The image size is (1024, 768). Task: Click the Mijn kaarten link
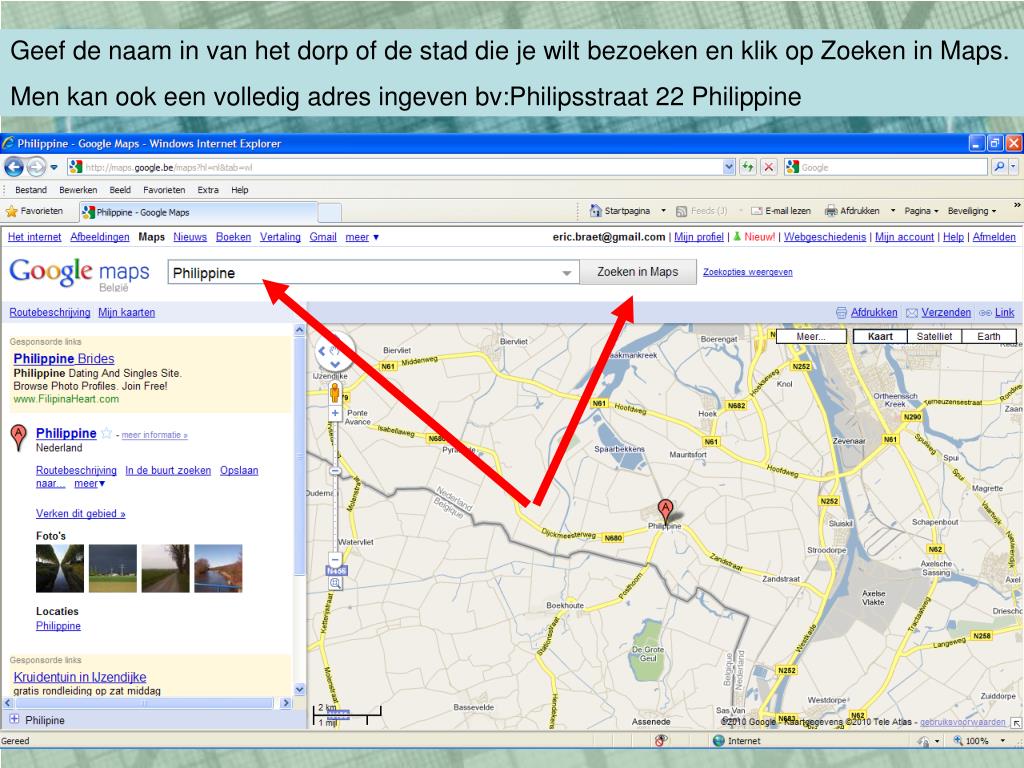click(127, 313)
